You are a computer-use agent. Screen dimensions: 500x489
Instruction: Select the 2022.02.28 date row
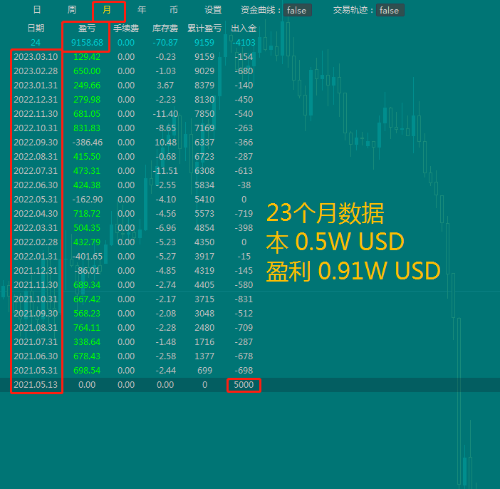click(x=36, y=242)
